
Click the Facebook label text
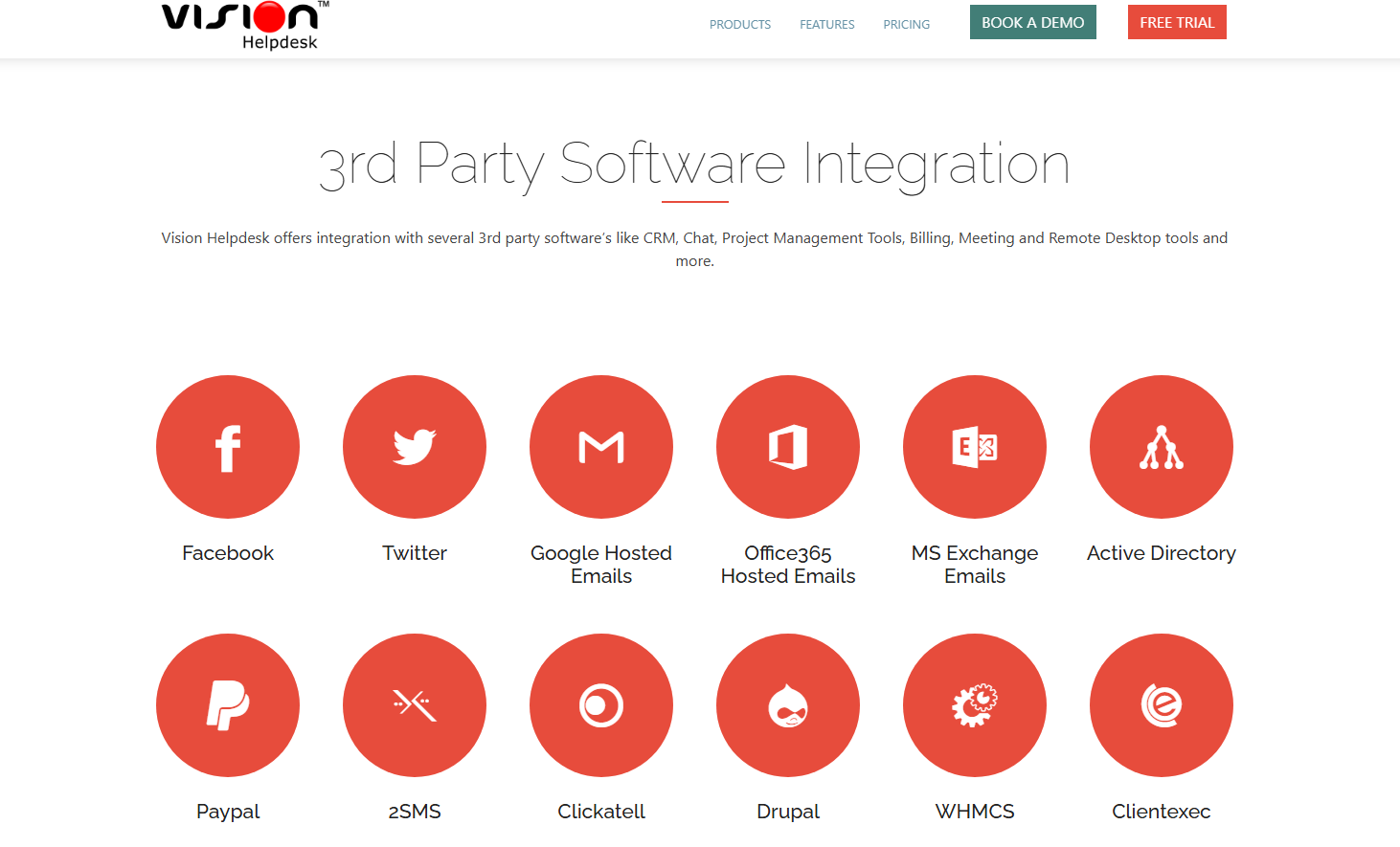[x=228, y=553]
